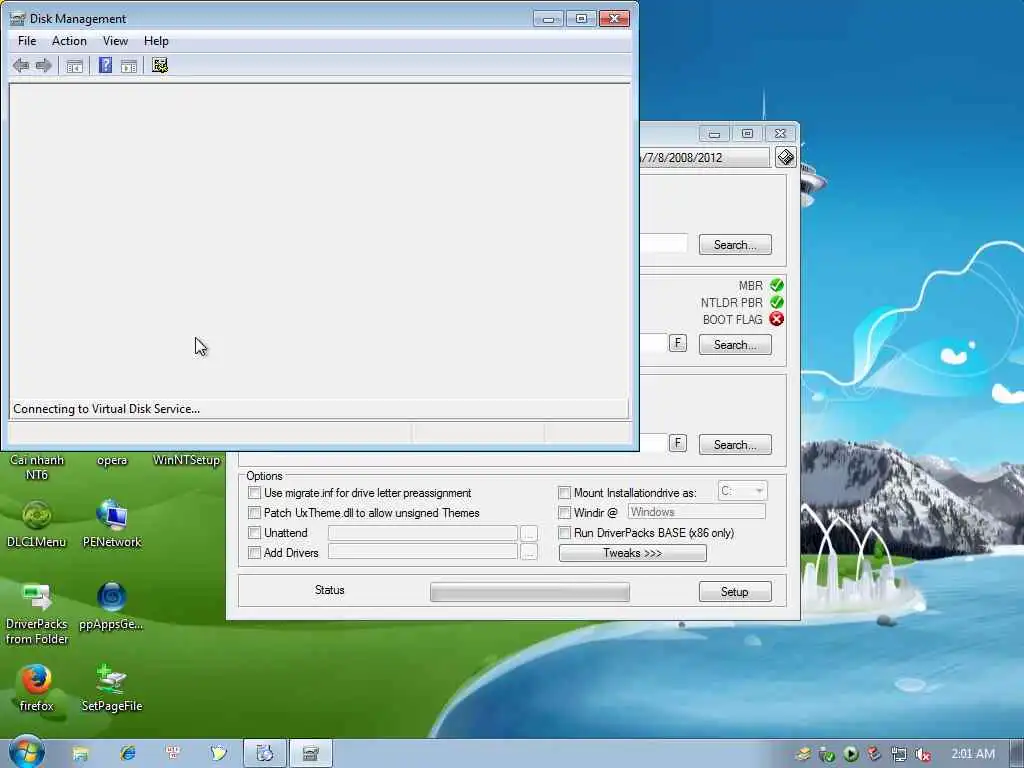
Task: Open DriverPacks from Folder desktop icon
Action: [37, 613]
